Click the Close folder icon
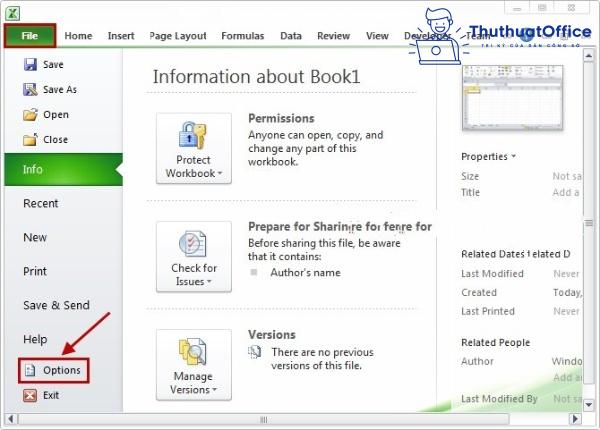Image resolution: width=600 pixels, height=430 pixels. 30,140
